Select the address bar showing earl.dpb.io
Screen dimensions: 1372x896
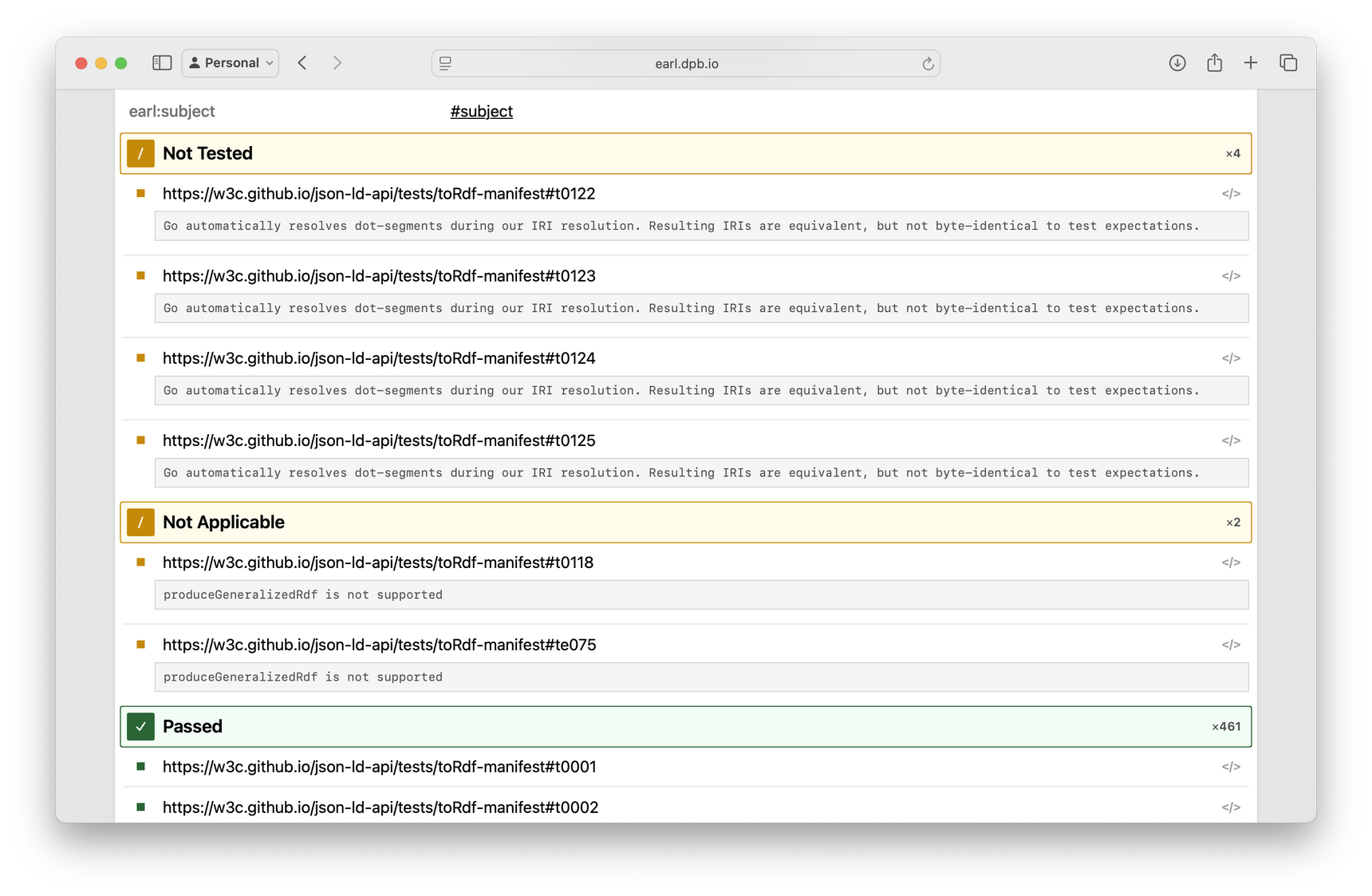(685, 63)
